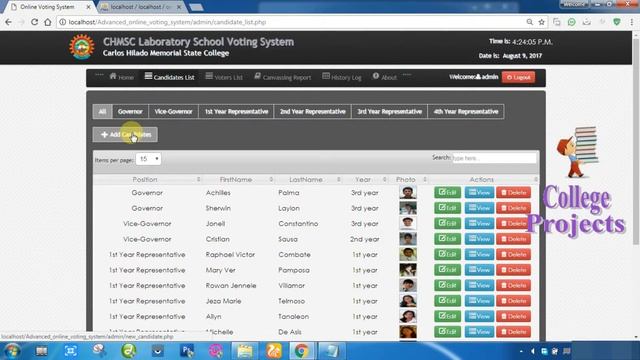Switch to the localhost browser tab
The image size is (640, 360).
[141, 7]
